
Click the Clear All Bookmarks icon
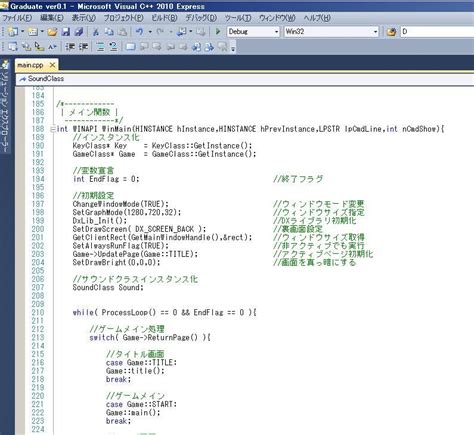pos(223,47)
